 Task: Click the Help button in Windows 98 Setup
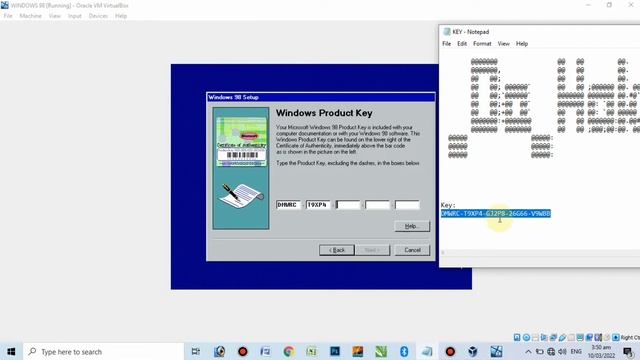click(412, 226)
